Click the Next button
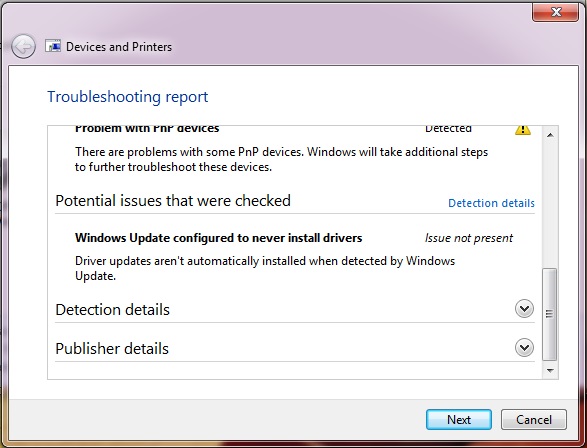The width and height of the screenshot is (587, 448). point(459,420)
